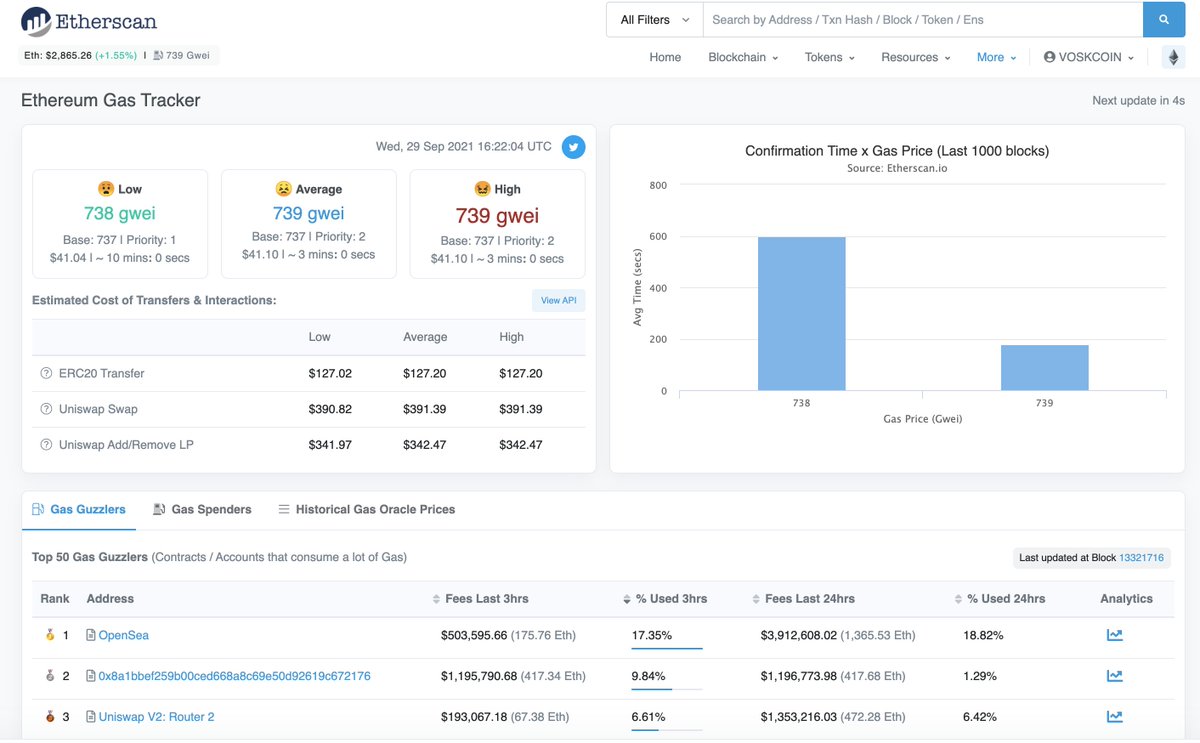This screenshot has height=743, width=1200.
Task: Select the Gas Guzzlers tab
Action: [x=79, y=510]
